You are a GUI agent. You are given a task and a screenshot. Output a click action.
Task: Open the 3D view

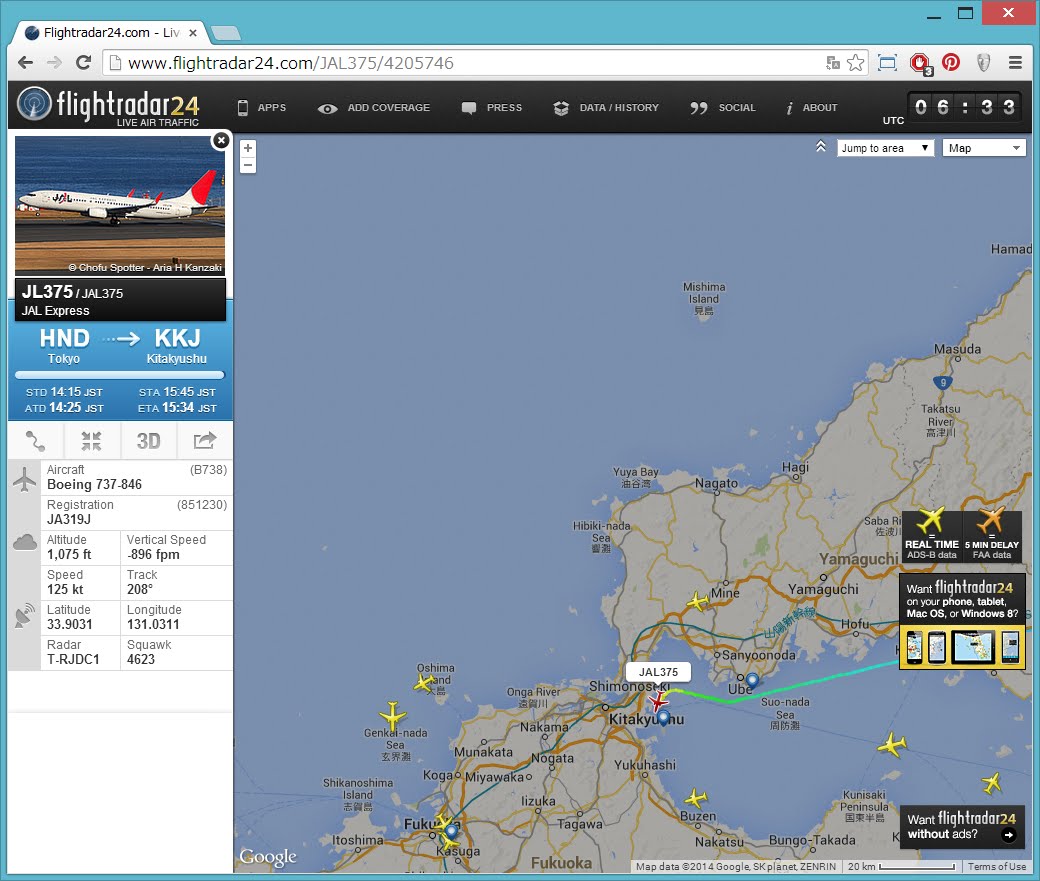click(x=149, y=441)
